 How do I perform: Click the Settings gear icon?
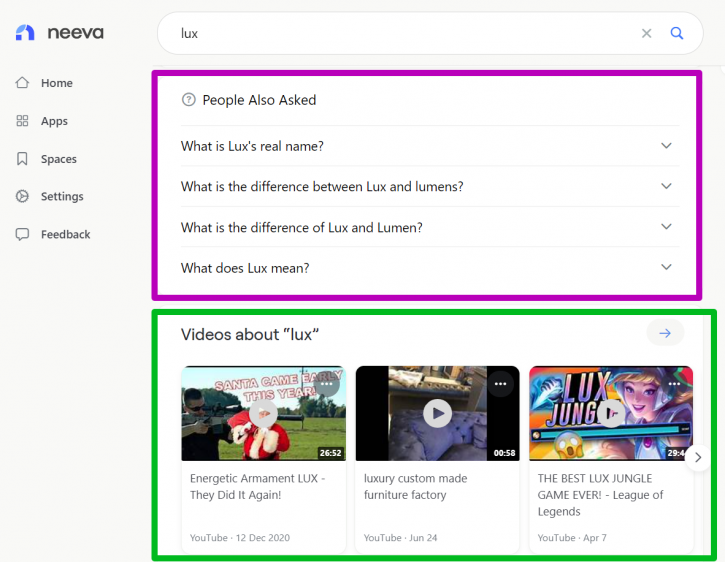[22, 196]
